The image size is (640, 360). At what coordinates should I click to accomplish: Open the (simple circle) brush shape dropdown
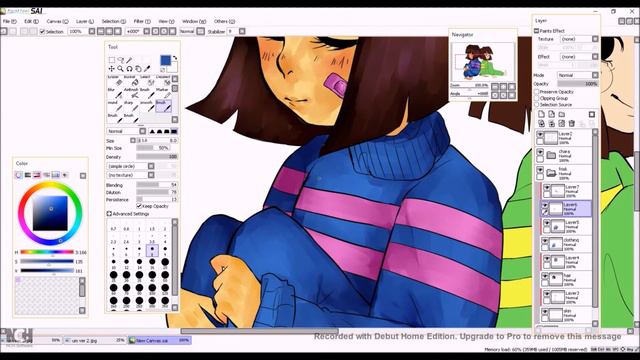[x=131, y=166]
